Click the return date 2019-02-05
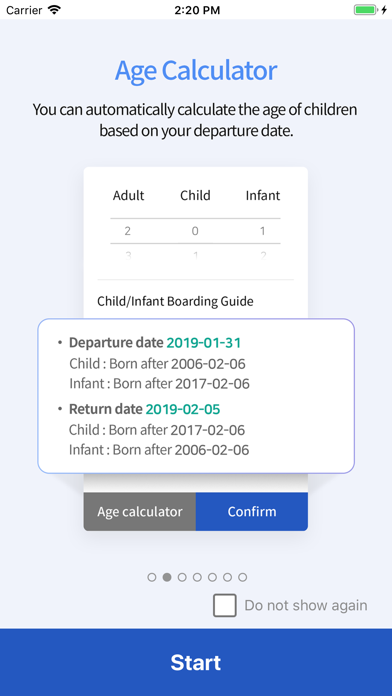This screenshot has width=392, height=696. (183, 409)
